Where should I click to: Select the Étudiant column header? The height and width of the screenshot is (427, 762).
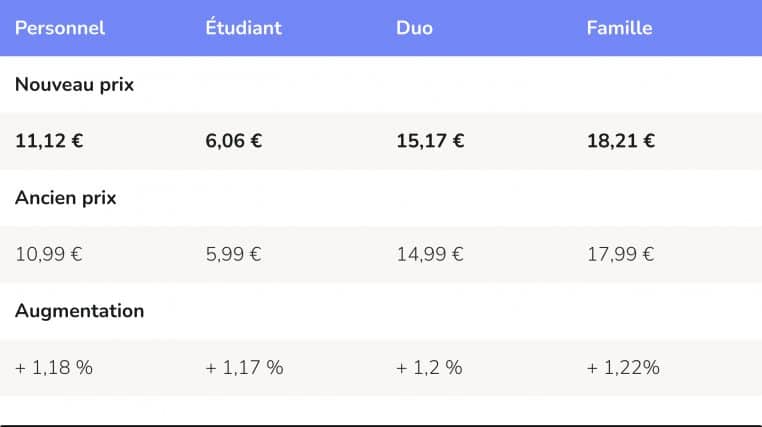pos(243,27)
